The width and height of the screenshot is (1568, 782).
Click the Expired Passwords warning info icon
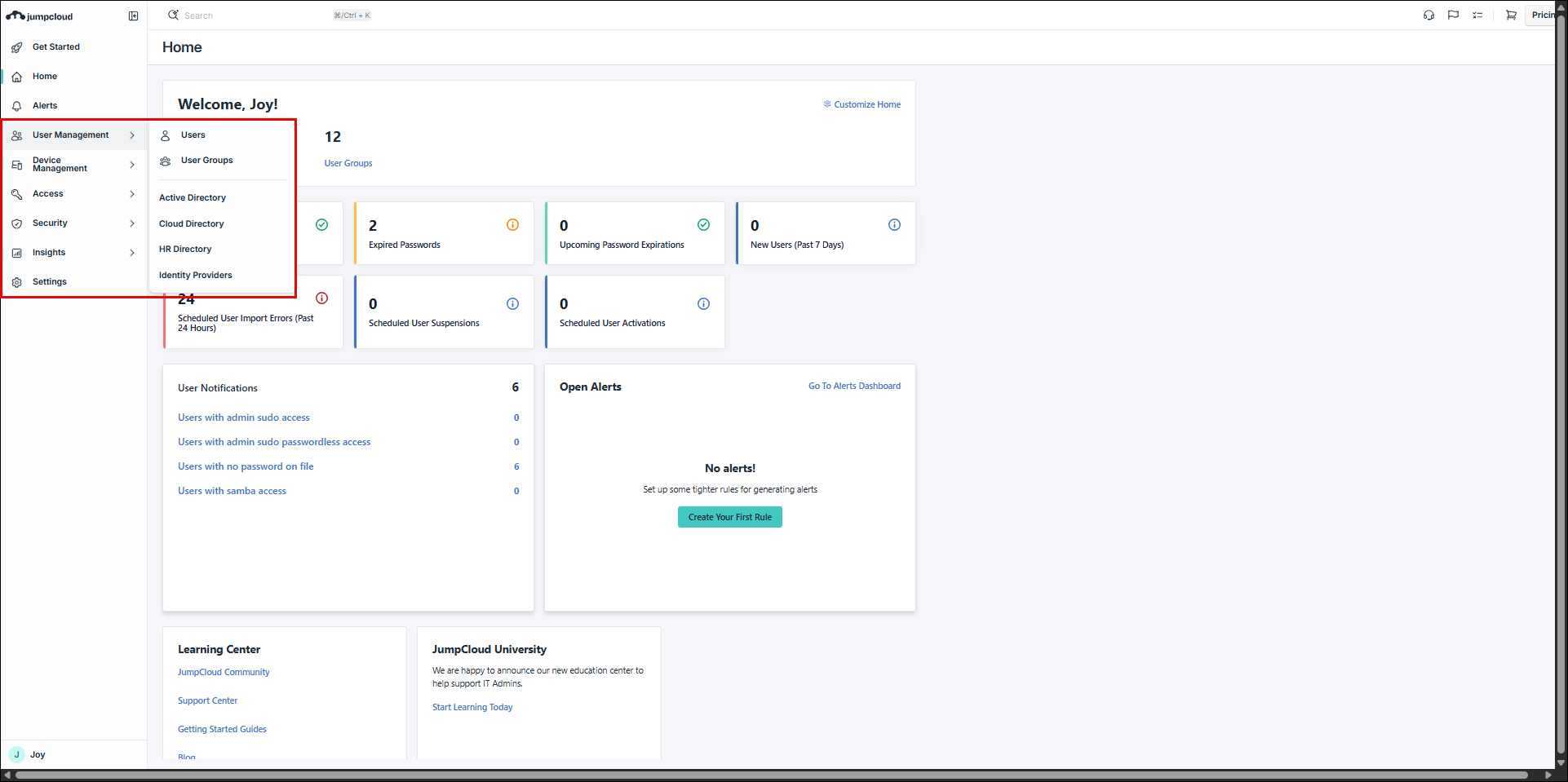pos(512,225)
